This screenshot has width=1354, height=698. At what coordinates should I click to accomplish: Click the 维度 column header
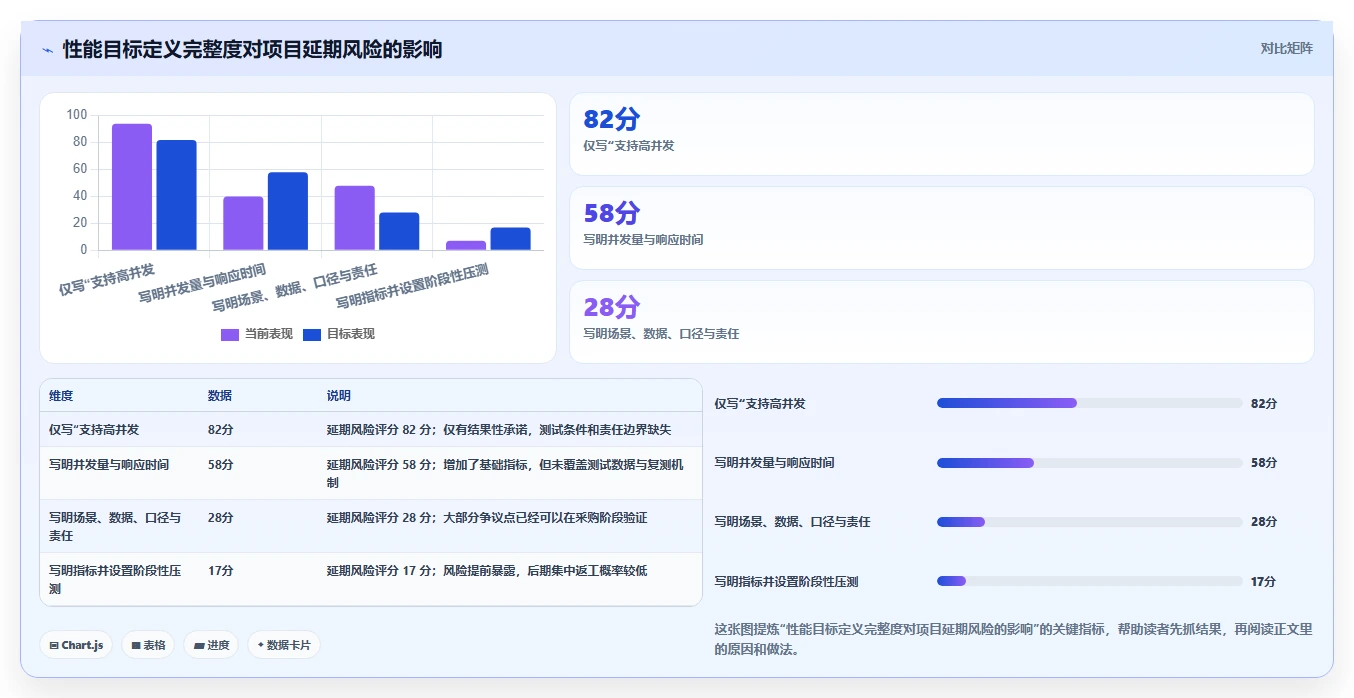(61, 396)
